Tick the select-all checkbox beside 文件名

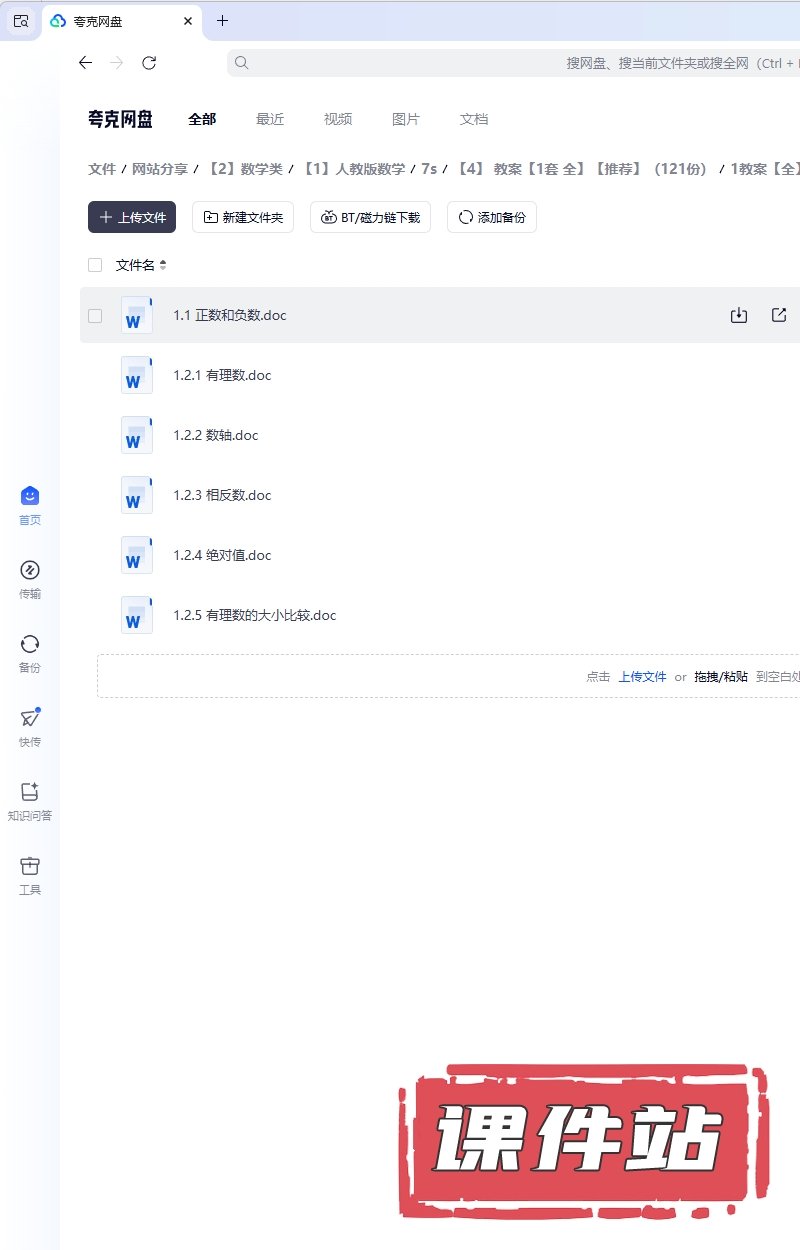(95, 265)
